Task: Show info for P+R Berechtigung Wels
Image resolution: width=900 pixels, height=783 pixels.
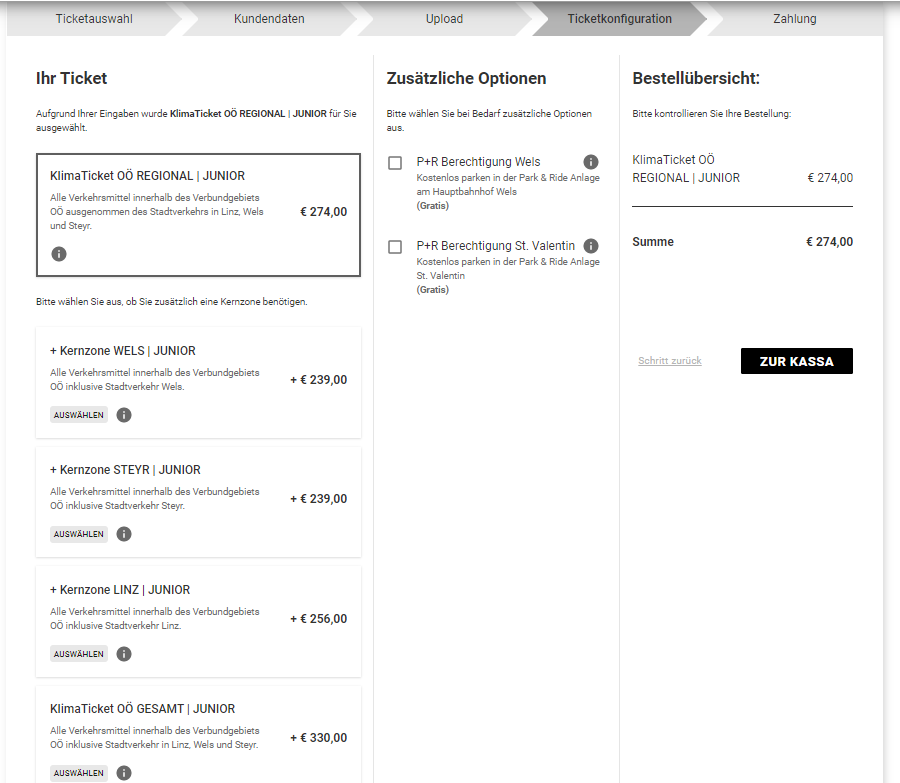Action: click(x=591, y=162)
